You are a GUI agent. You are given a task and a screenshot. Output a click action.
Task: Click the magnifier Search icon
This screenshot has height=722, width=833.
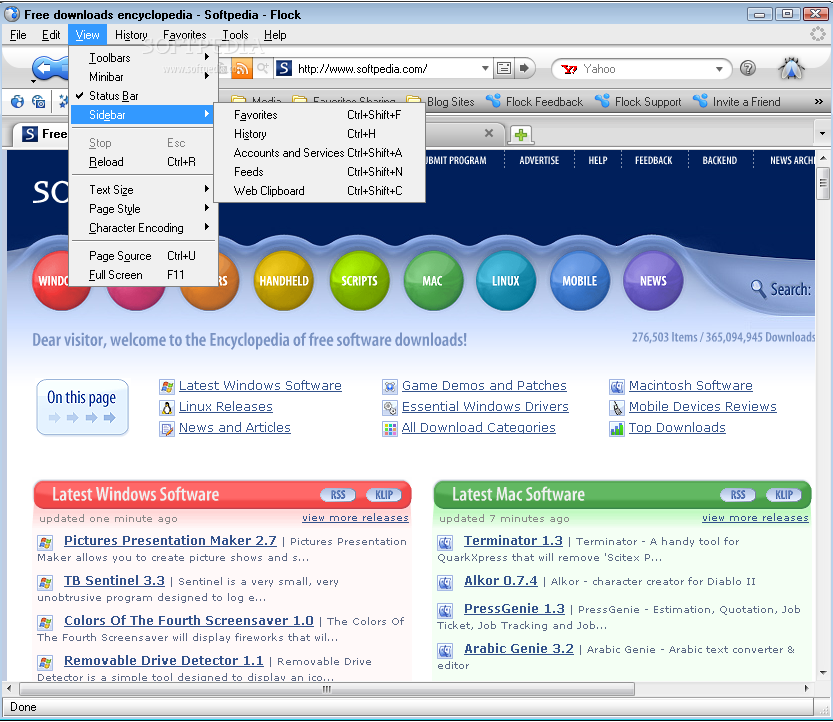coord(758,289)
